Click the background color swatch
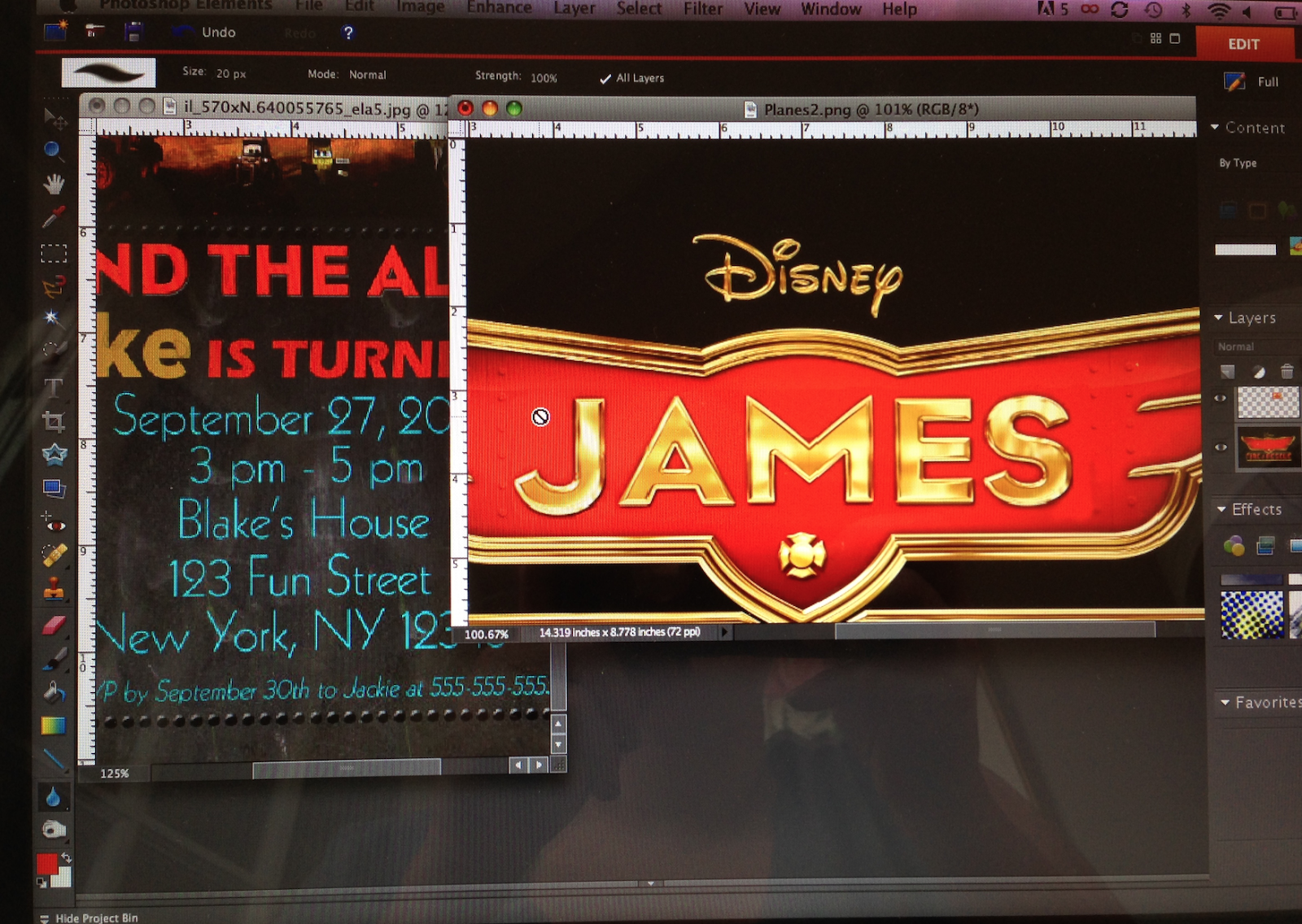1302x924 pixels. tap(63, 877)
